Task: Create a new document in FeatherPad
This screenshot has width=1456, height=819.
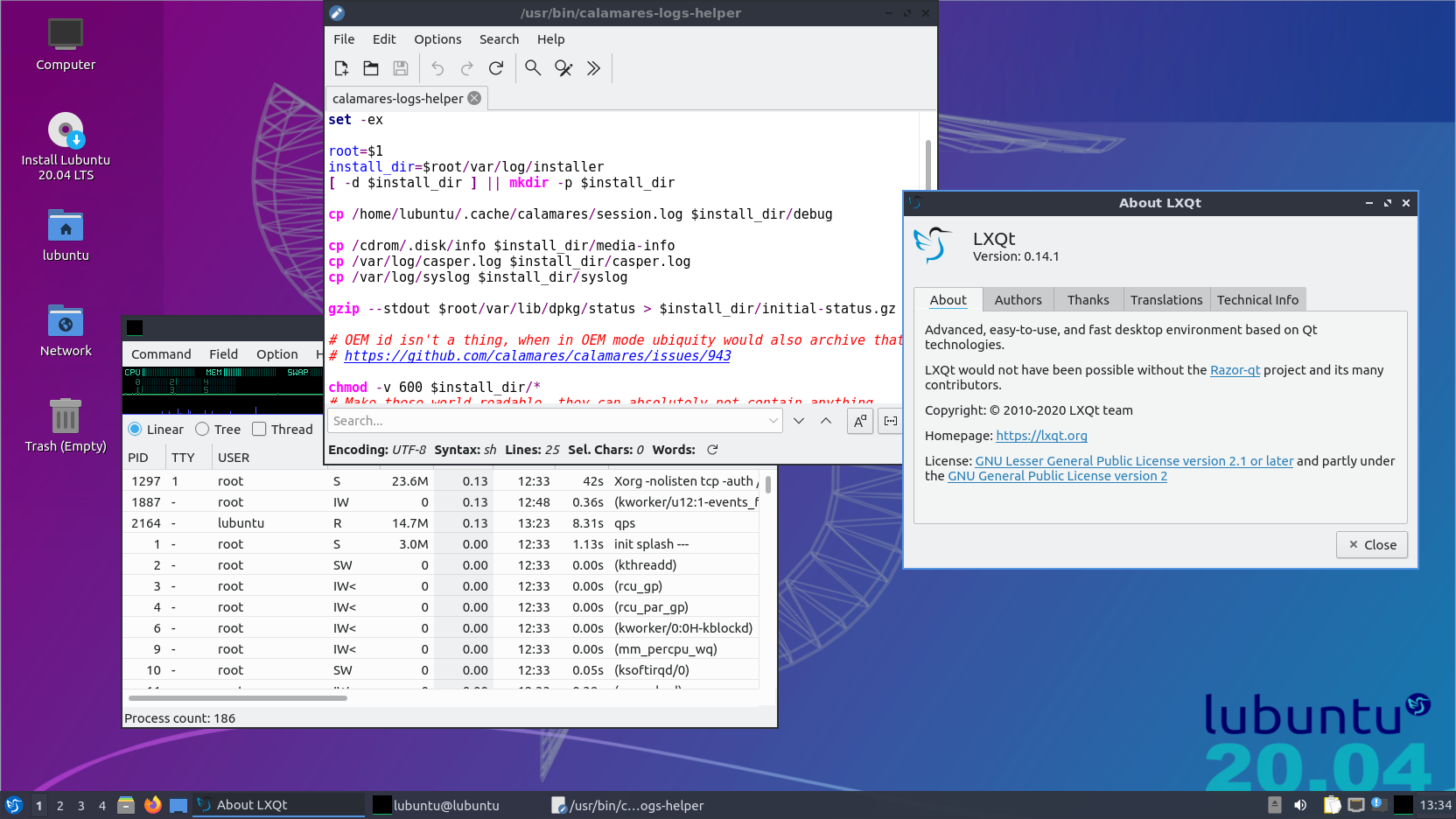Action: coord(341,67)
